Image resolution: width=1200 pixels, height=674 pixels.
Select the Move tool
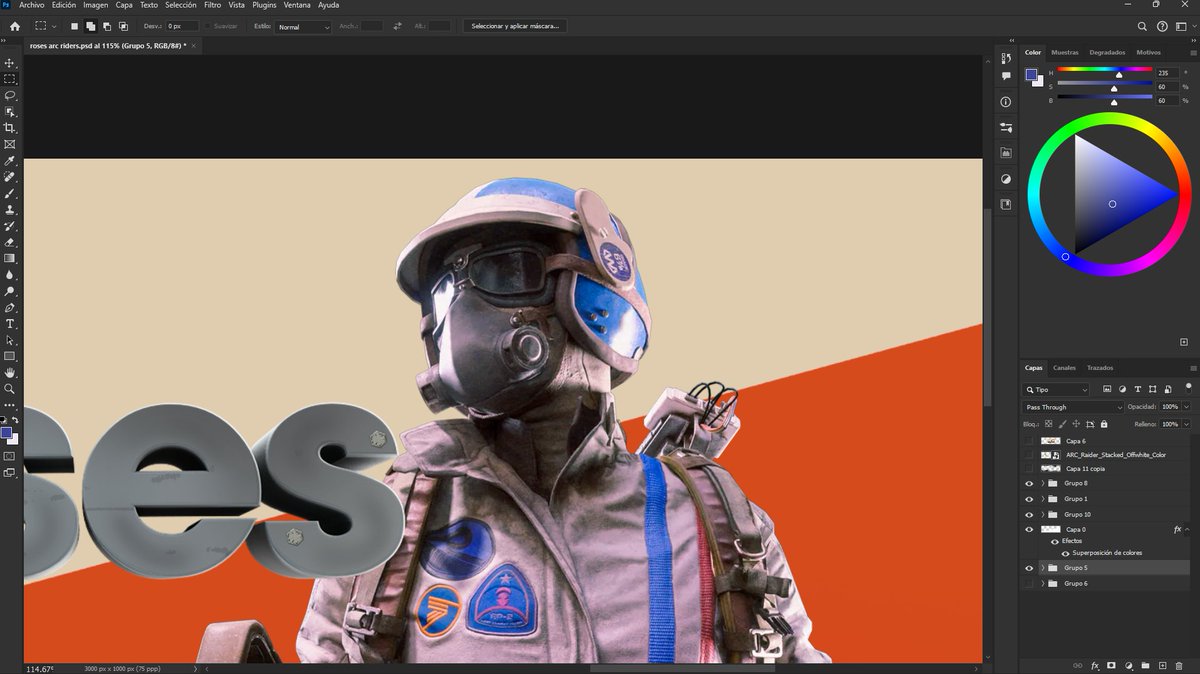tap(10, 63)
